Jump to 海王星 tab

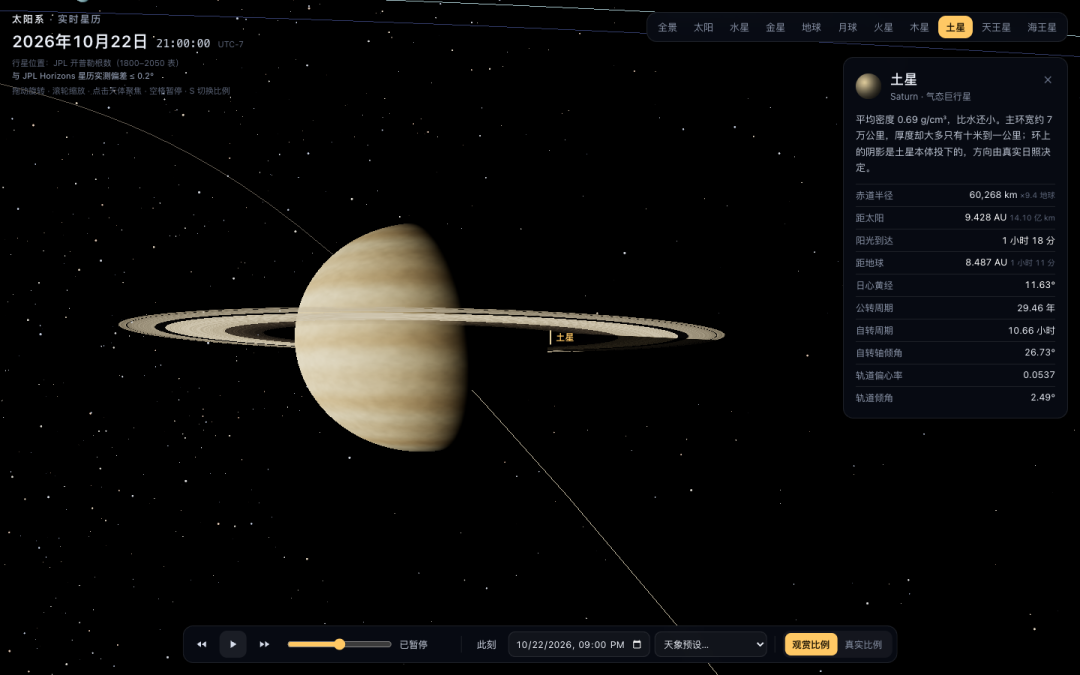point(1041,28)
